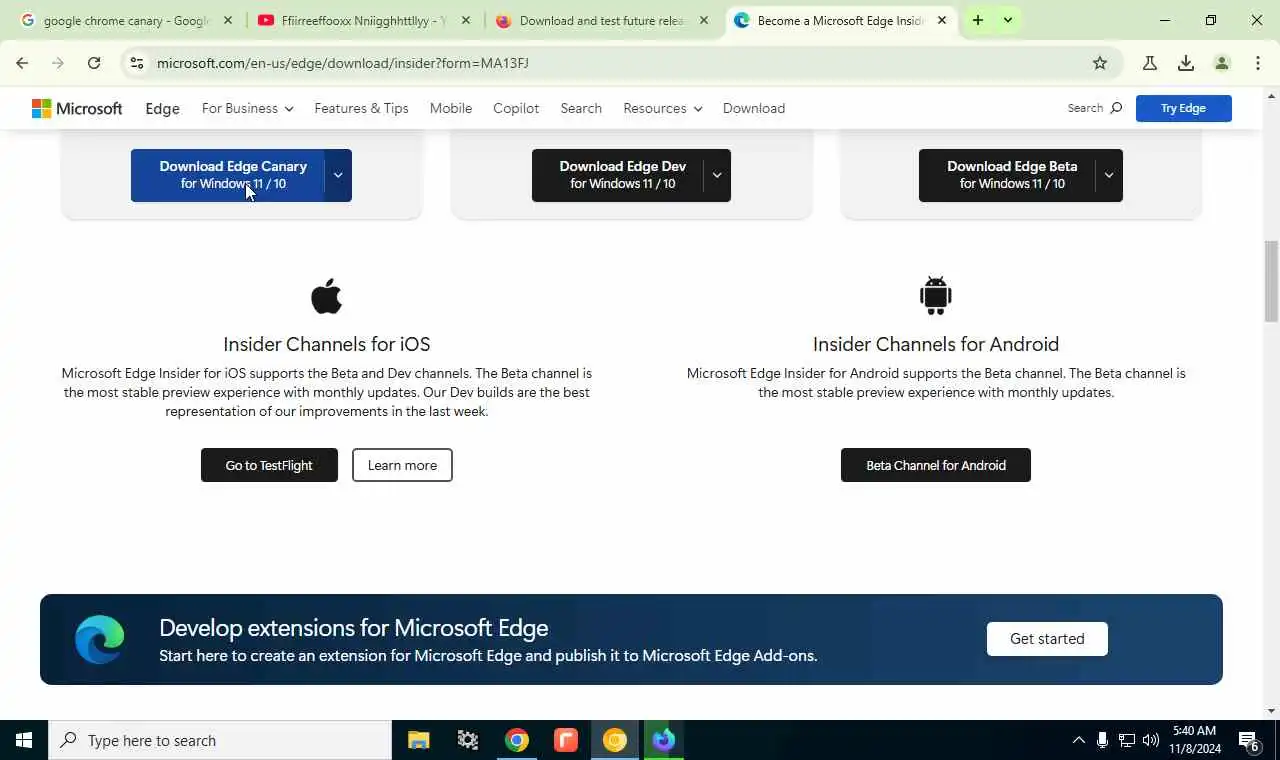Click the Edge nav link
Screen dimensions: 1280x760
tap(163, 108)
